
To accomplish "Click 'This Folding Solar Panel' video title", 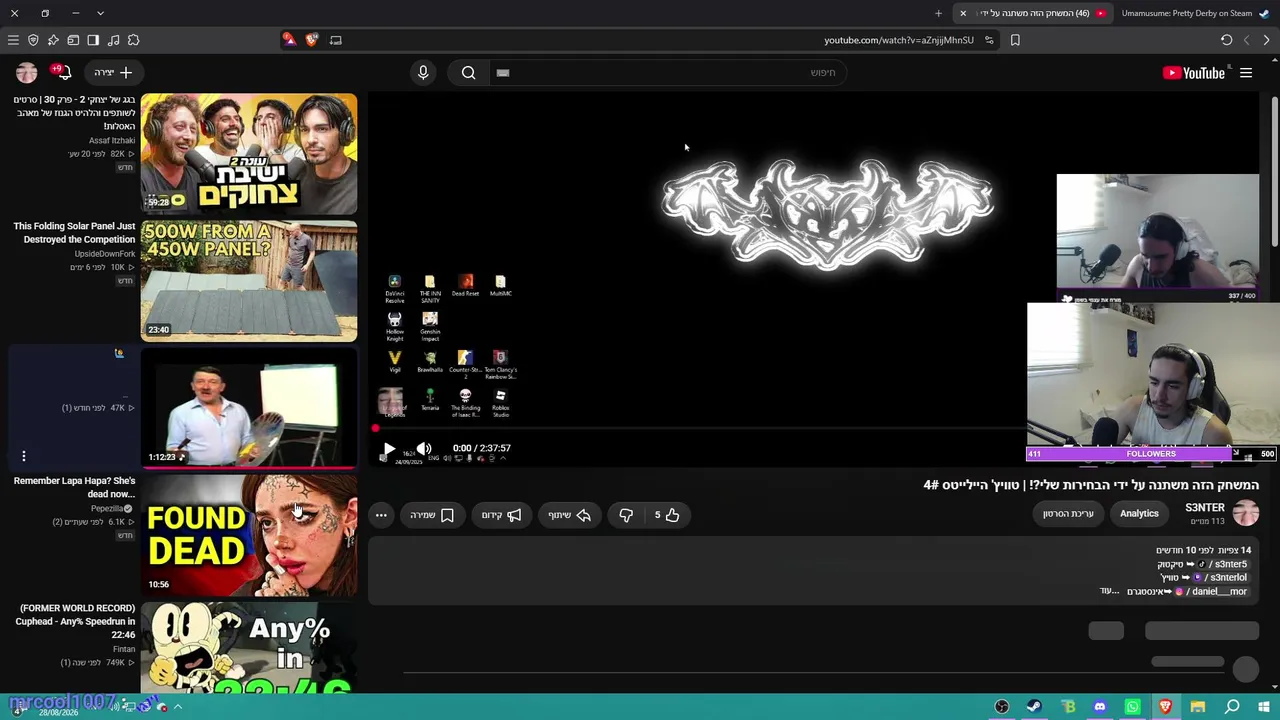I will (x=74, y=233).
